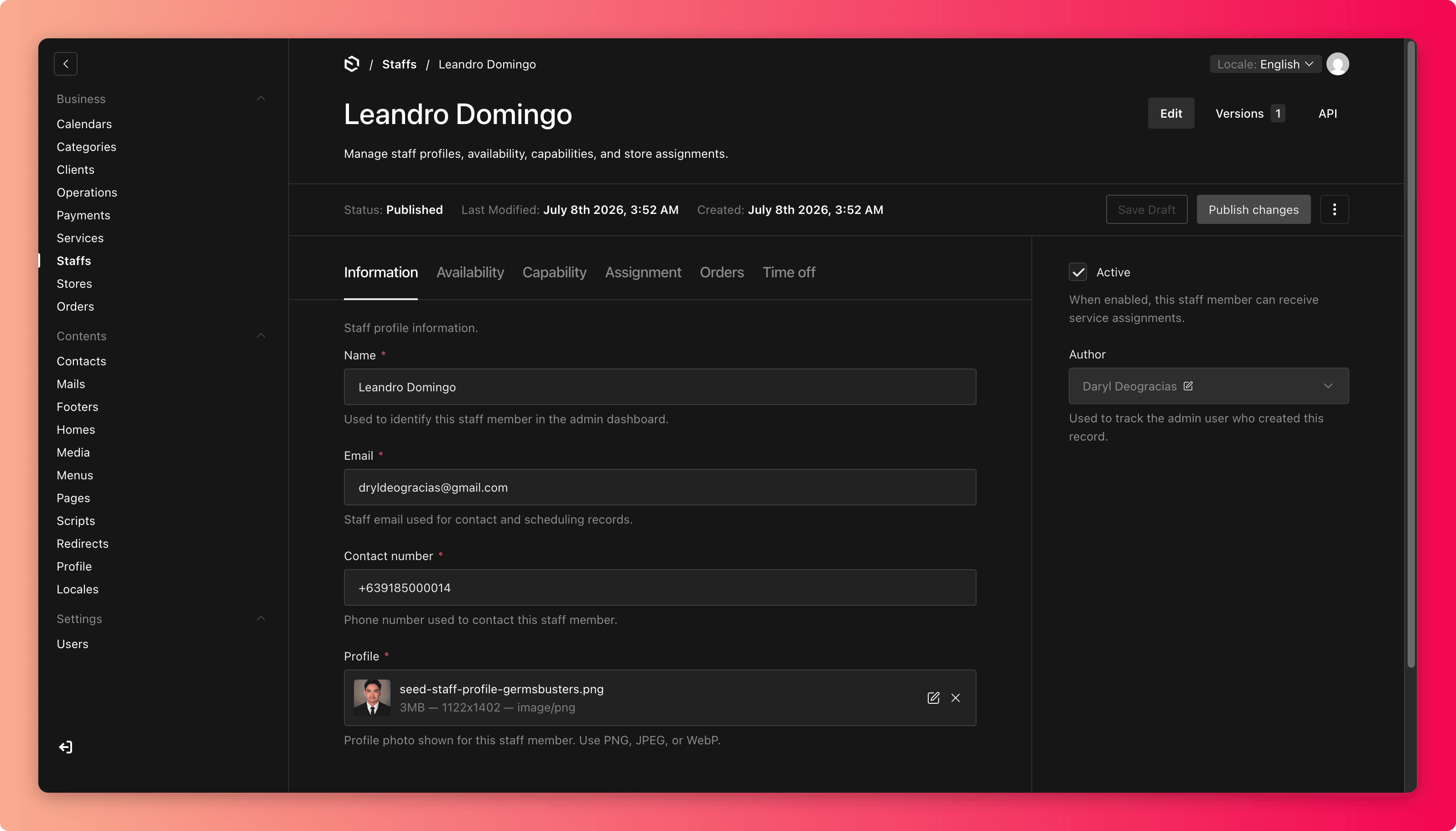The width and height of the screenshot is (1456, 831).
Task: Open Redirects in the sidebar
Action: click(x=82, y=544)
